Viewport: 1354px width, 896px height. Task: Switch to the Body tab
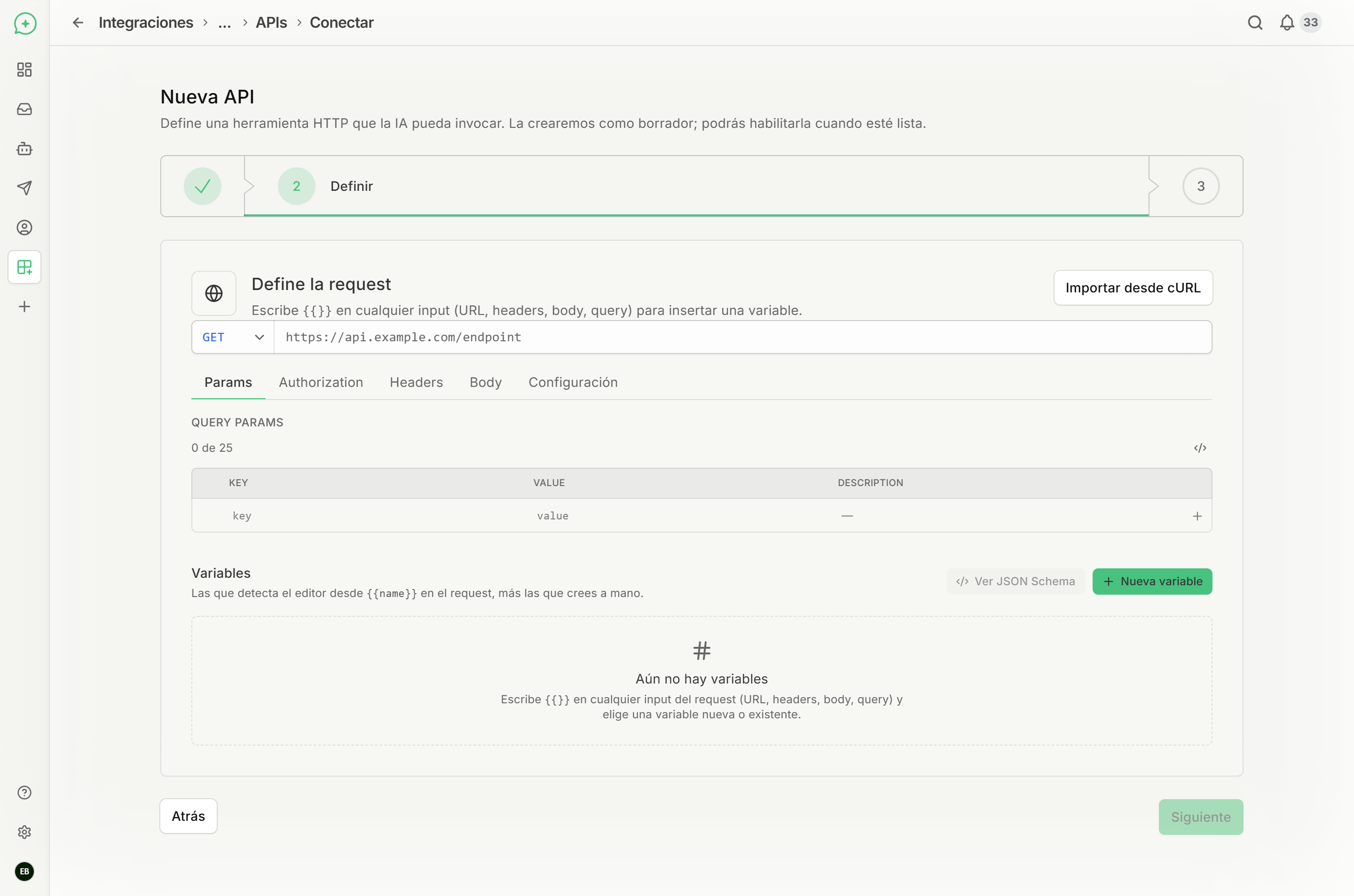pos(486,382)
